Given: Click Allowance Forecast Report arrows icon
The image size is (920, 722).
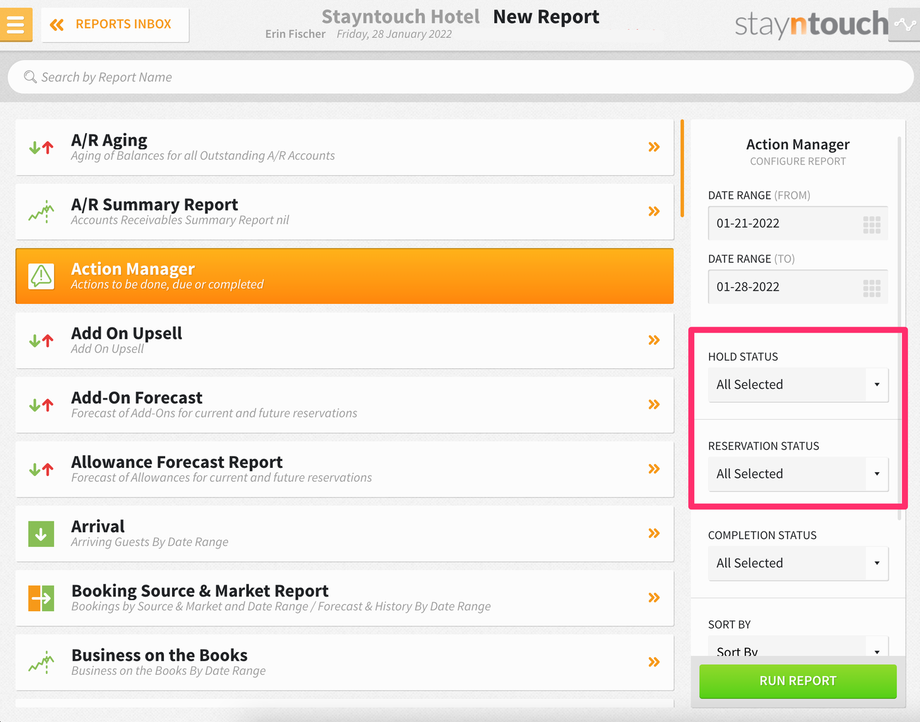Looking at the screenshot, I should (41, 469).
